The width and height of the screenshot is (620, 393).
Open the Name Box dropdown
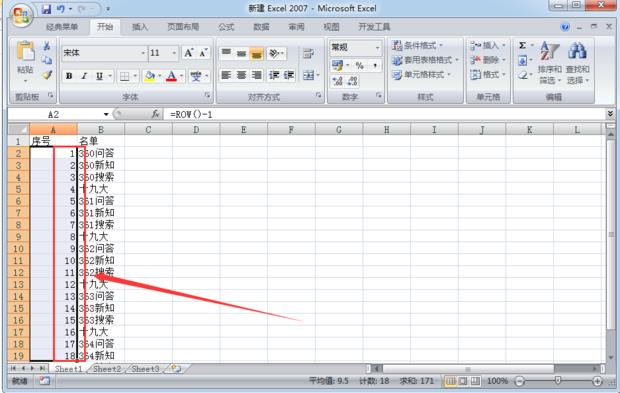click(x=106, y=115)
